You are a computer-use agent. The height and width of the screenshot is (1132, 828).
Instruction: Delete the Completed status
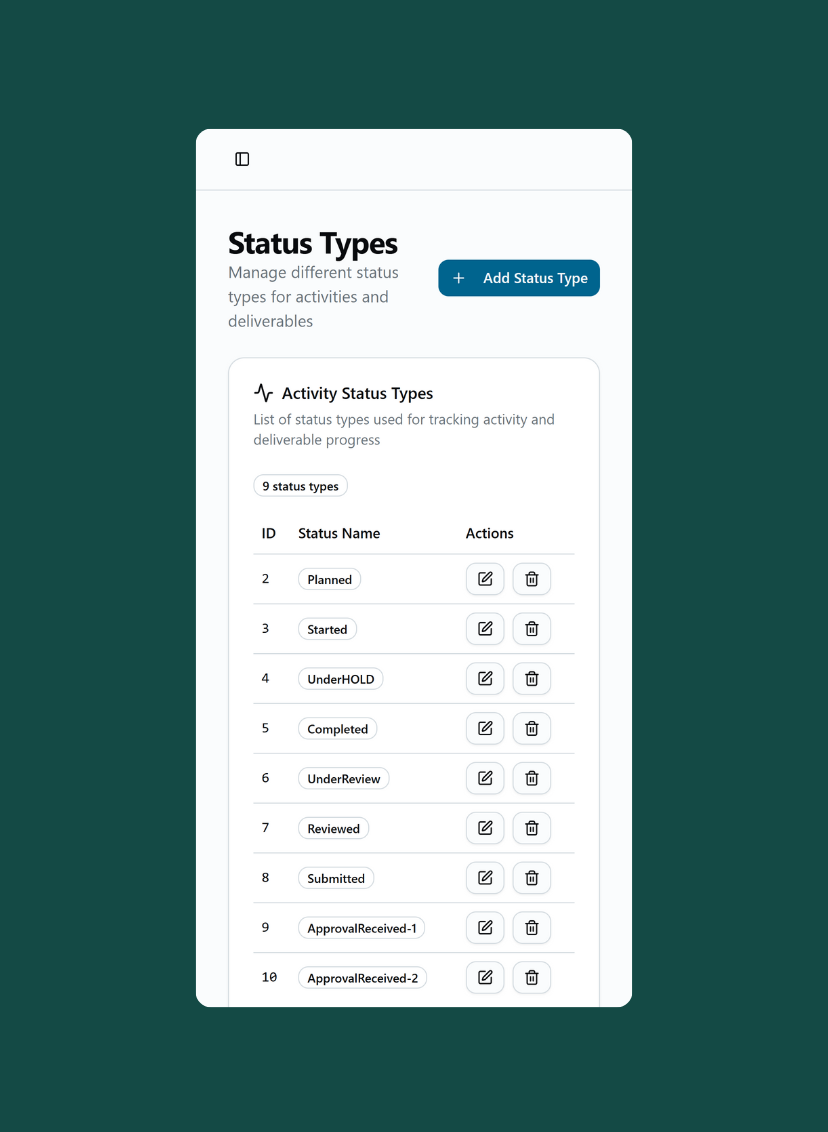click(532, 729)
